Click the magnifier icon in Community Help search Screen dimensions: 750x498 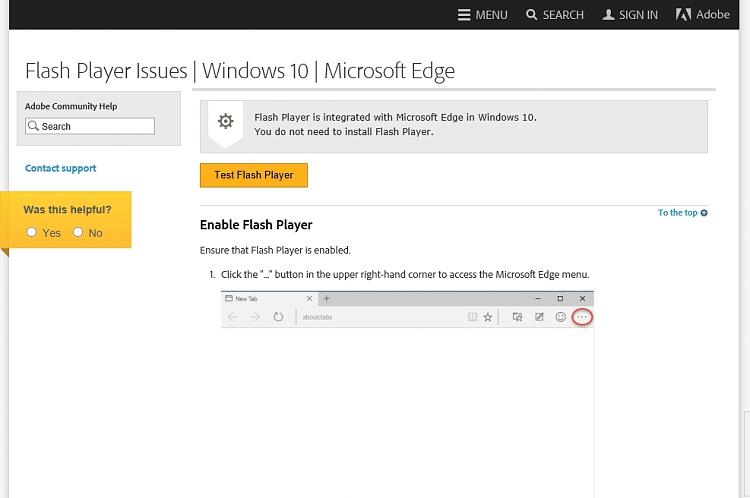[x=33, y=126]
